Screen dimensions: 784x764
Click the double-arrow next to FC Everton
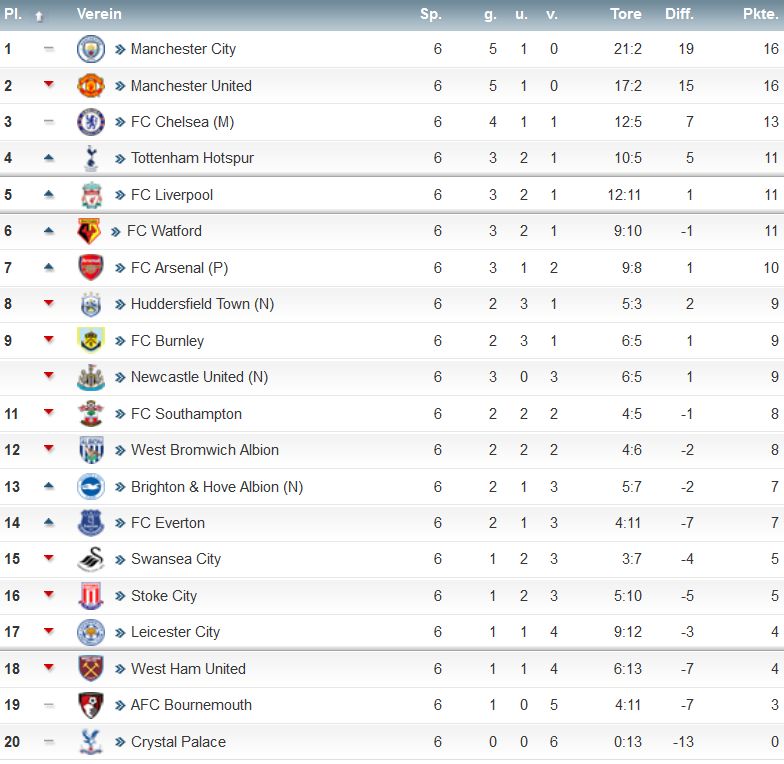(x=120, y=523)
